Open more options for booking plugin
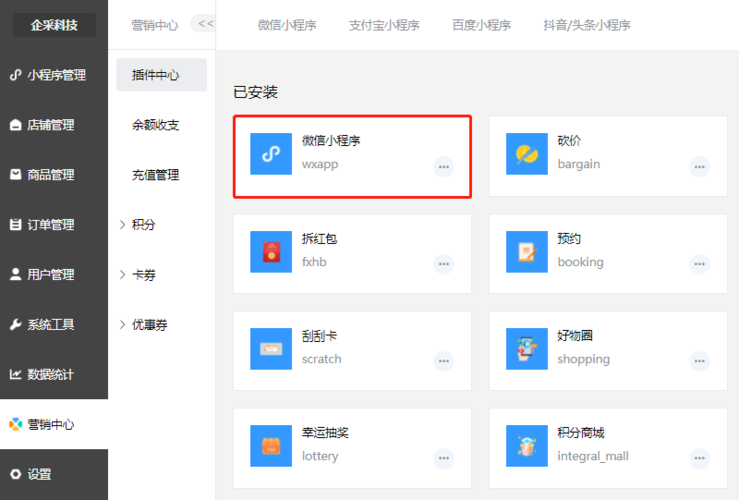Image resolution: width=739 pixels, height=500 pixels. (699, 264)
